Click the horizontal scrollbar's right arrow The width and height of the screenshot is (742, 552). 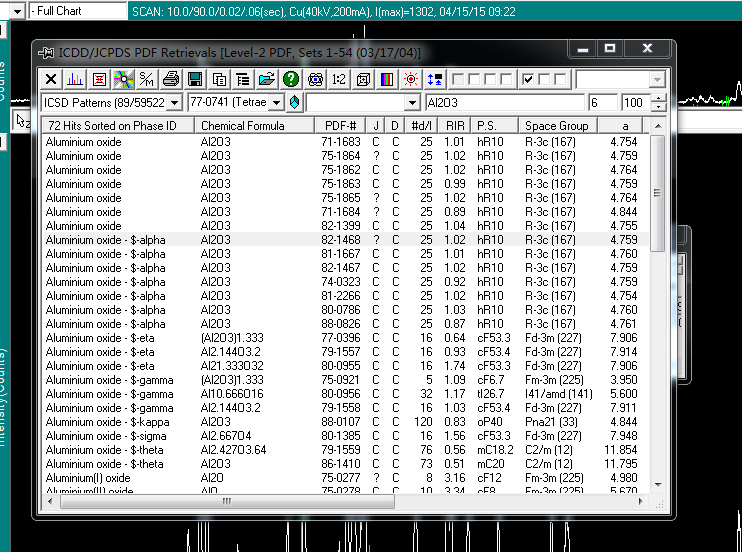point(641,501)
